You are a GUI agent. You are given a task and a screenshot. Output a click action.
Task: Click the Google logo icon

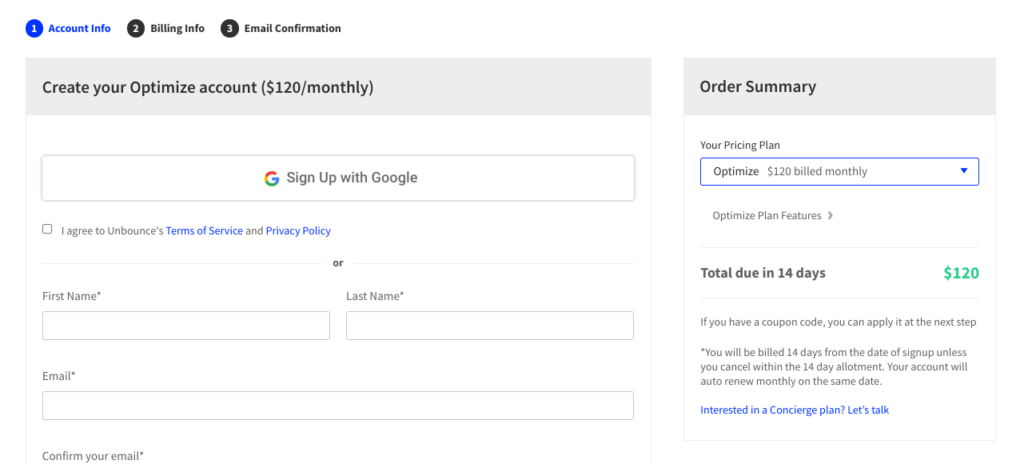[272, 178]
